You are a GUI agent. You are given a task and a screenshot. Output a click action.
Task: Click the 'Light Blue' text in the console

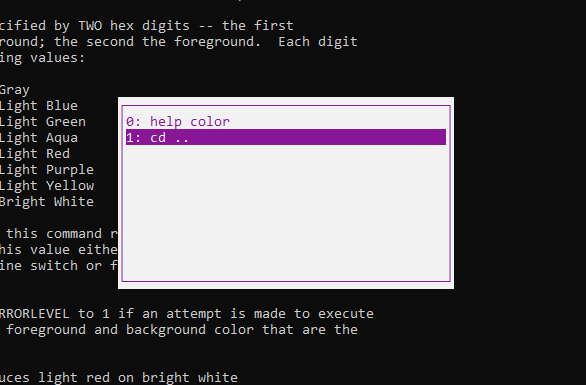38,106
